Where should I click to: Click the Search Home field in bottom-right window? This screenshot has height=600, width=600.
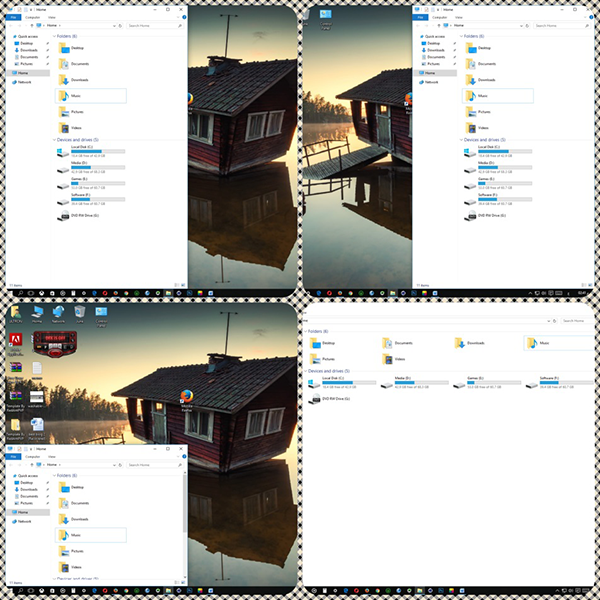pyautogui.click(x=577, y=321)
